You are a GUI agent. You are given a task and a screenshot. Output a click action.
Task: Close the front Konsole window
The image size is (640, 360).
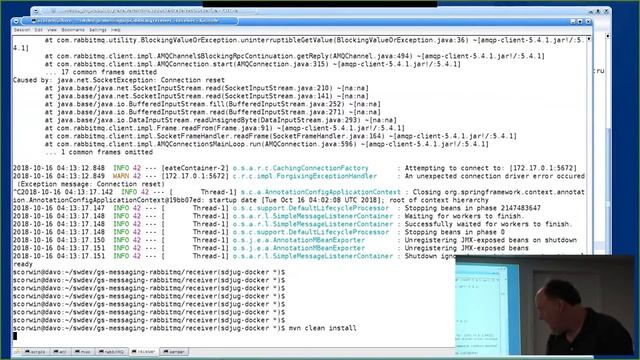pos(588,22)
